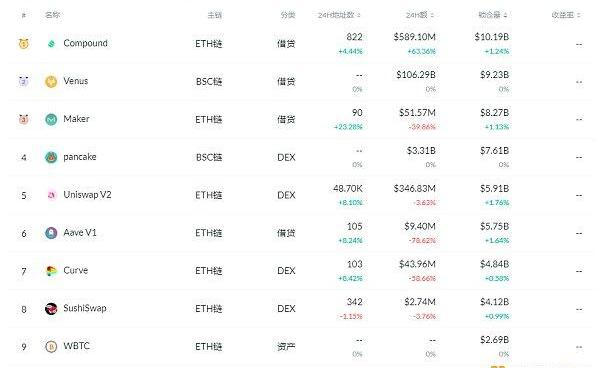600x368 pixels.
Task: Sort by locked value column header
Action: [x=492, y=15]
